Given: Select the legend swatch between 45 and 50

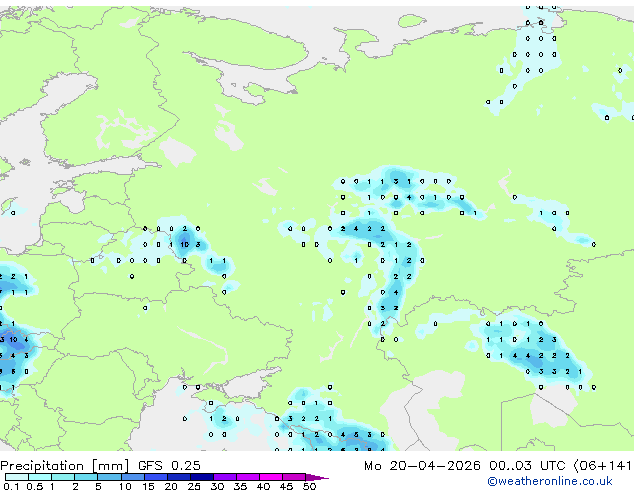Looking at the screenshot, I should pyautogui.click(x=294, y=477).
